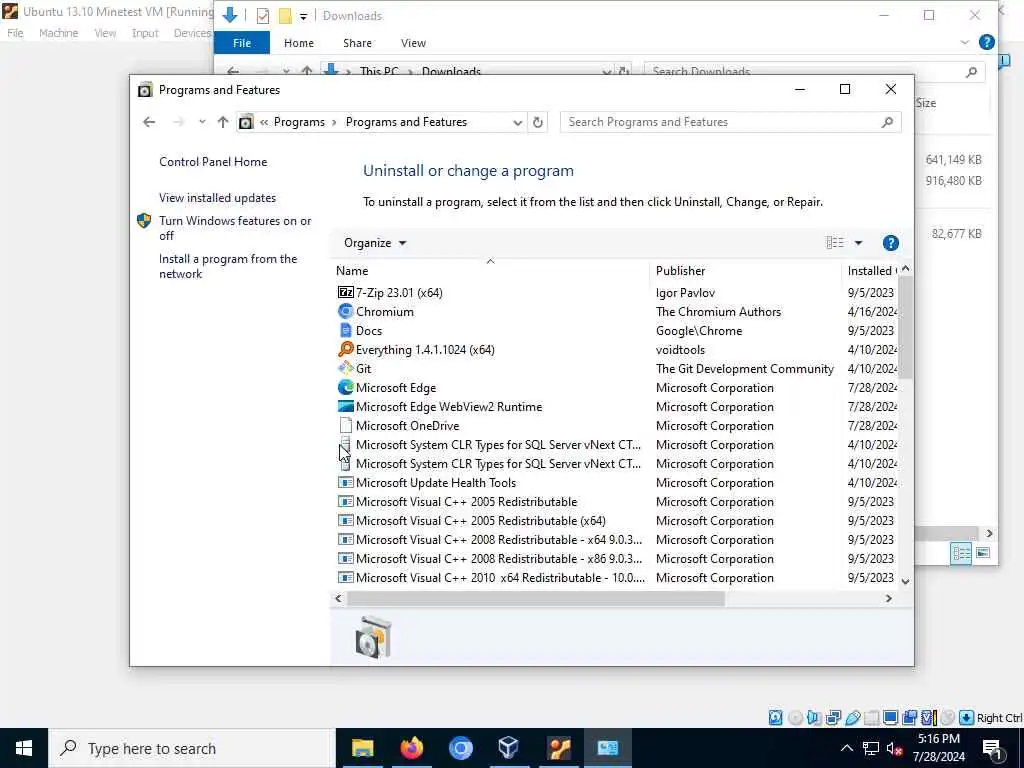Screen dimensions: 1024x768
Task: Open Firefox from the taskbar
Action: [x=411, y=748]
